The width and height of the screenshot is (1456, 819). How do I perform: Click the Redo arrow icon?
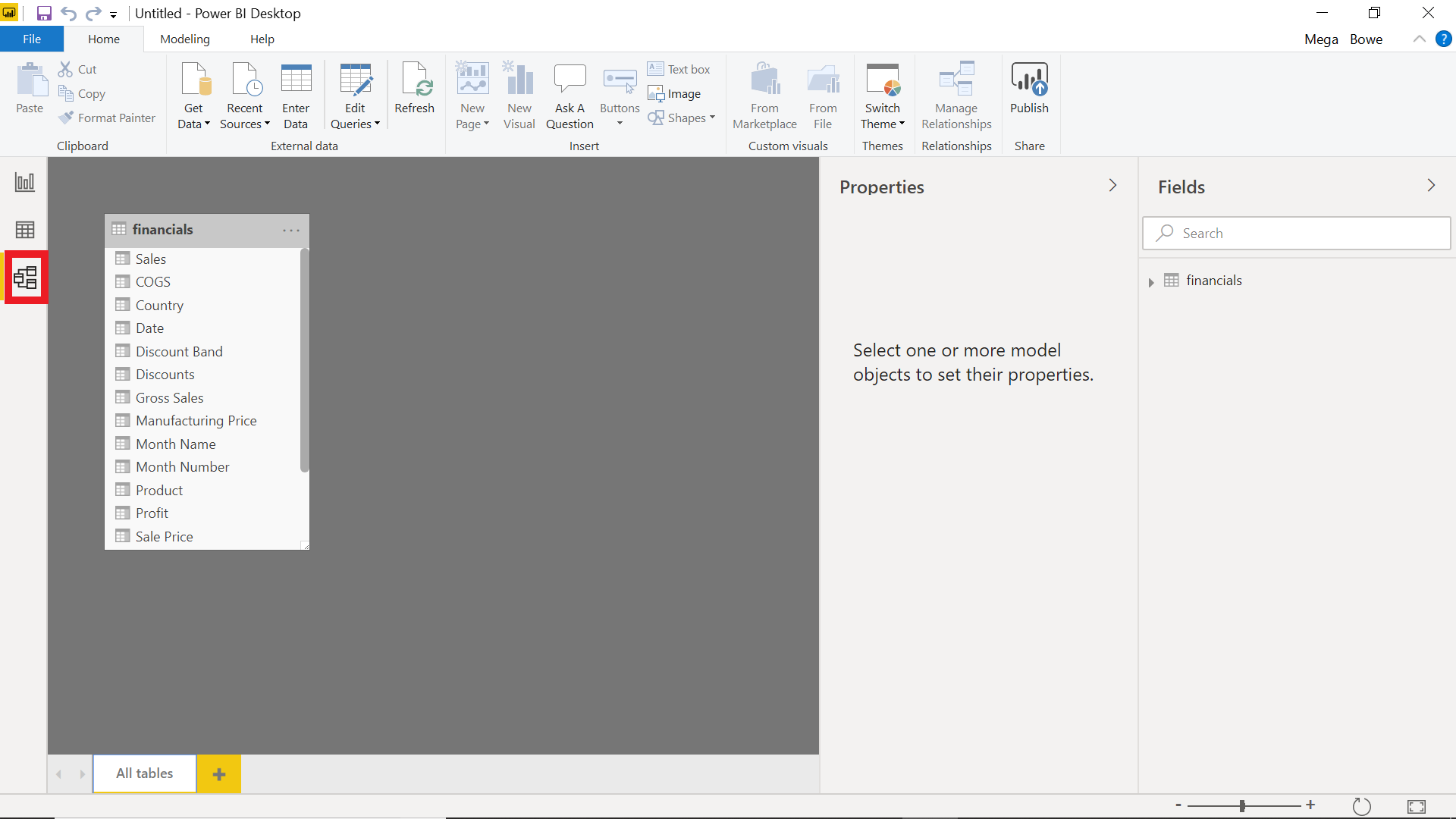coord(93,14)
